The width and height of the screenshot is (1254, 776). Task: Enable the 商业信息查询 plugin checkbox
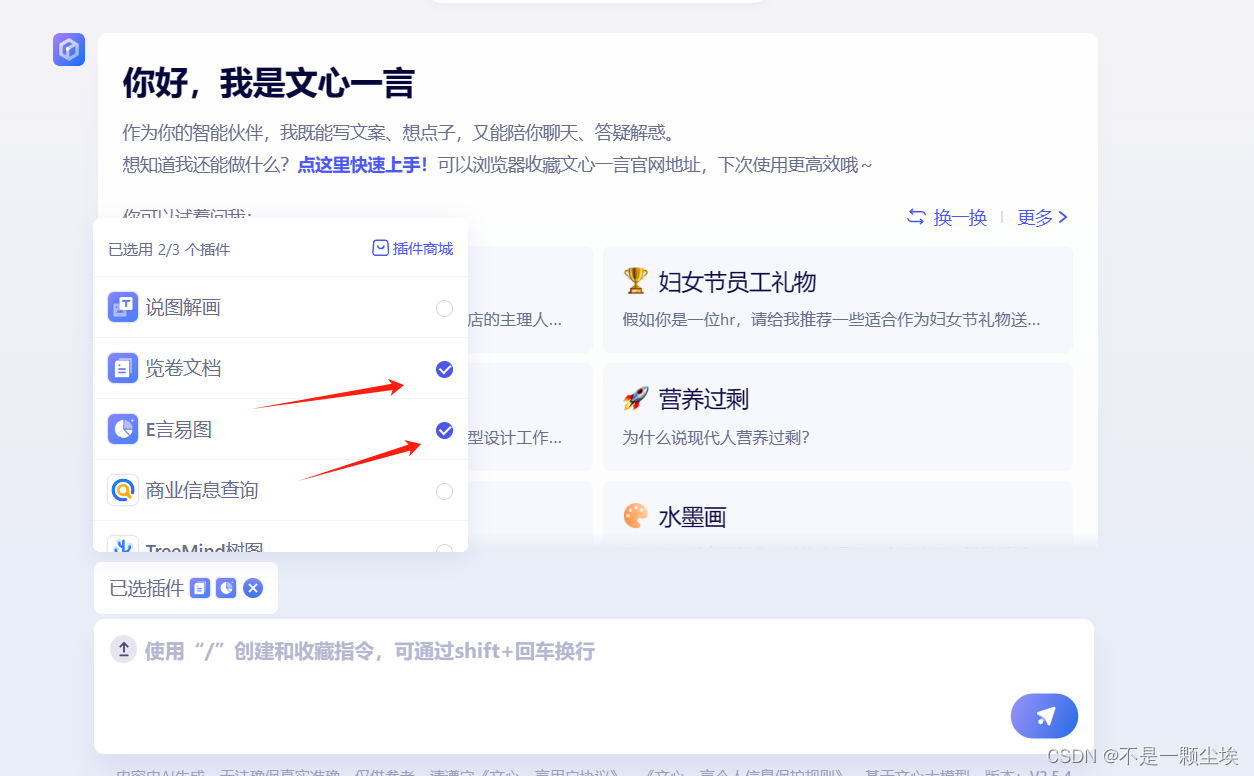[x=445, y=491]
